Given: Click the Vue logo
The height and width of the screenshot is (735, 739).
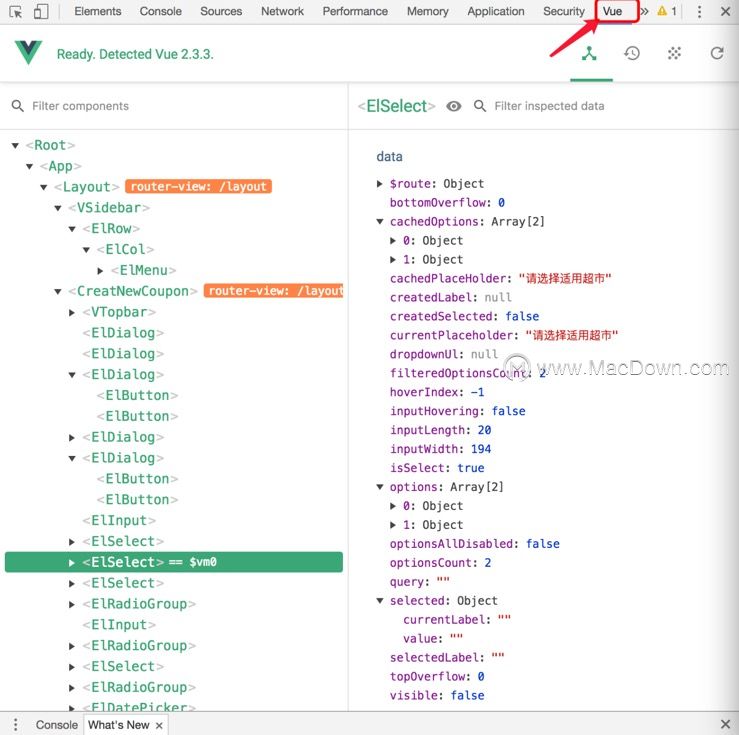Looking at the screenshot, I should [x=28, y=52].
